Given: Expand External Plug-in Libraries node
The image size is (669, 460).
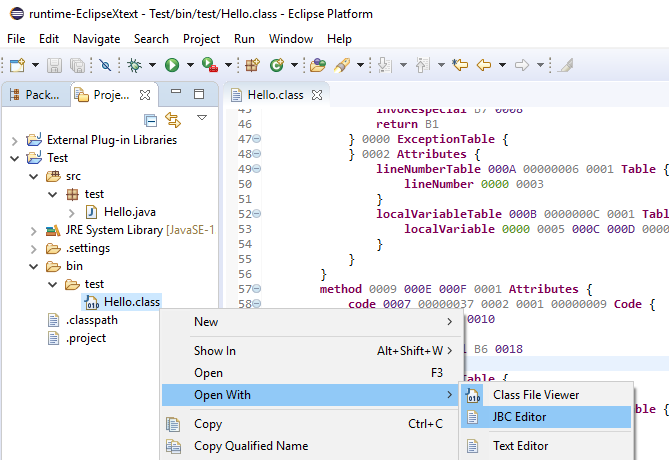Looking at the screenshot, I should coord(15,141).
